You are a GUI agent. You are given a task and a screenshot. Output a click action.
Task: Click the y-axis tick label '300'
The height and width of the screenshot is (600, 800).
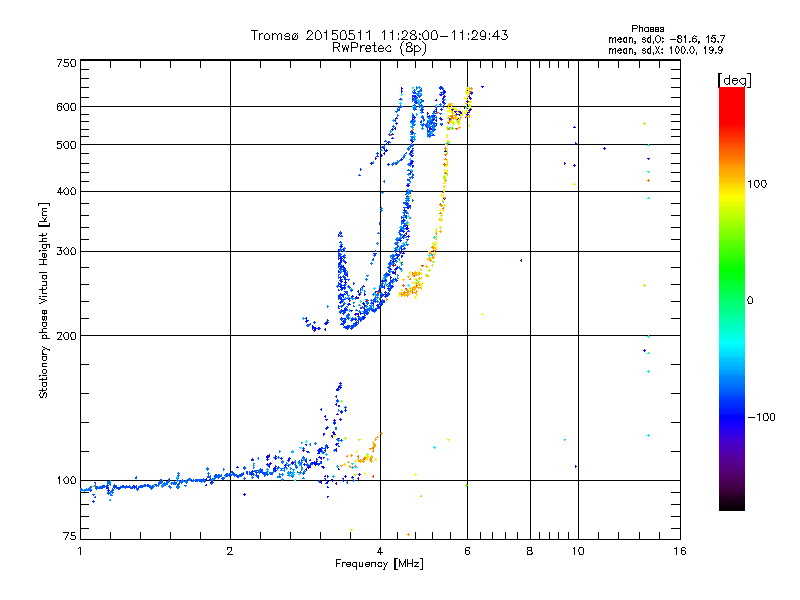(67, 252)
